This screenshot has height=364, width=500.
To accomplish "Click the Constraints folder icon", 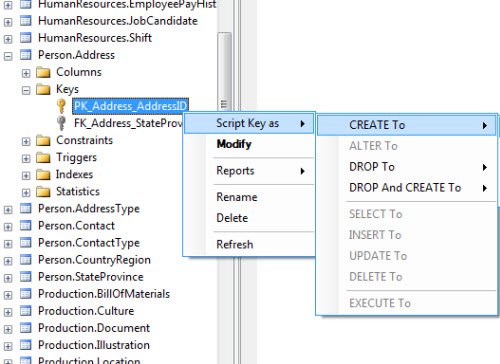I will click(x=43, y=141).
